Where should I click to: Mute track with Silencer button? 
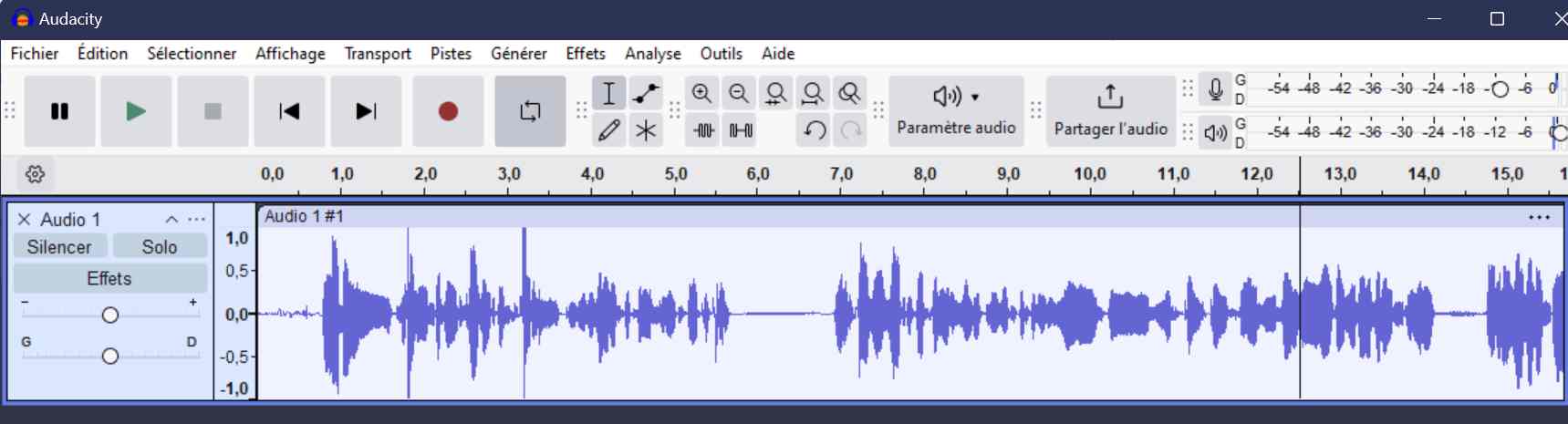pyautogui.click(x=59, y=247)
